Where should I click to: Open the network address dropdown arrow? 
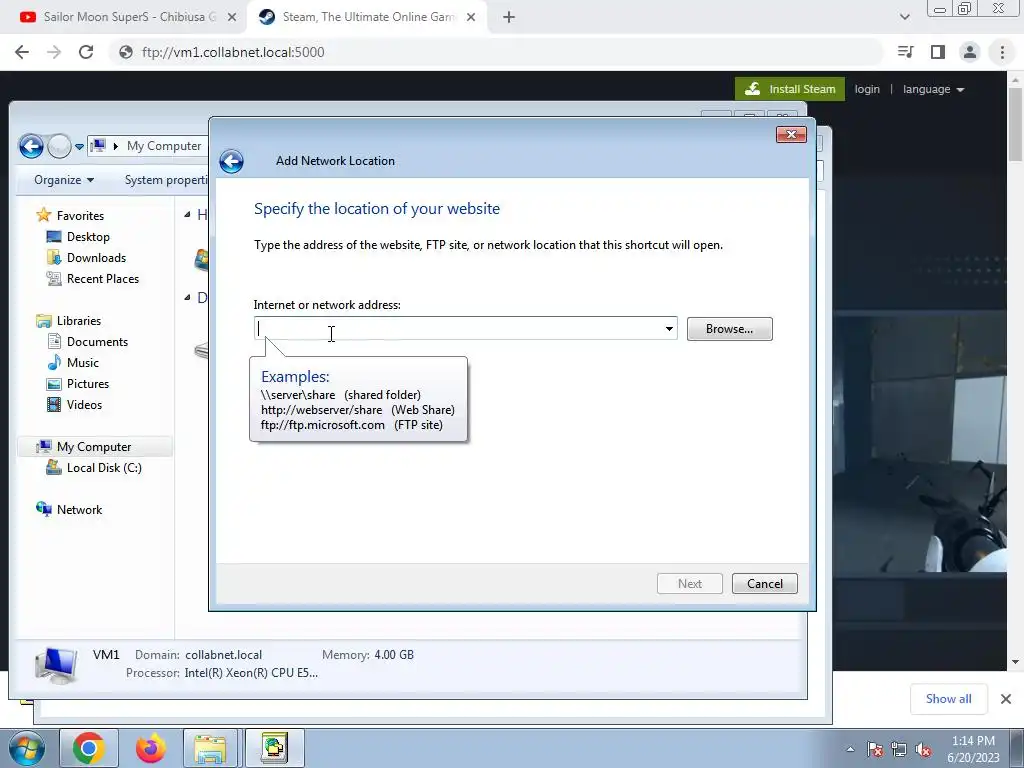click(669, 328)
